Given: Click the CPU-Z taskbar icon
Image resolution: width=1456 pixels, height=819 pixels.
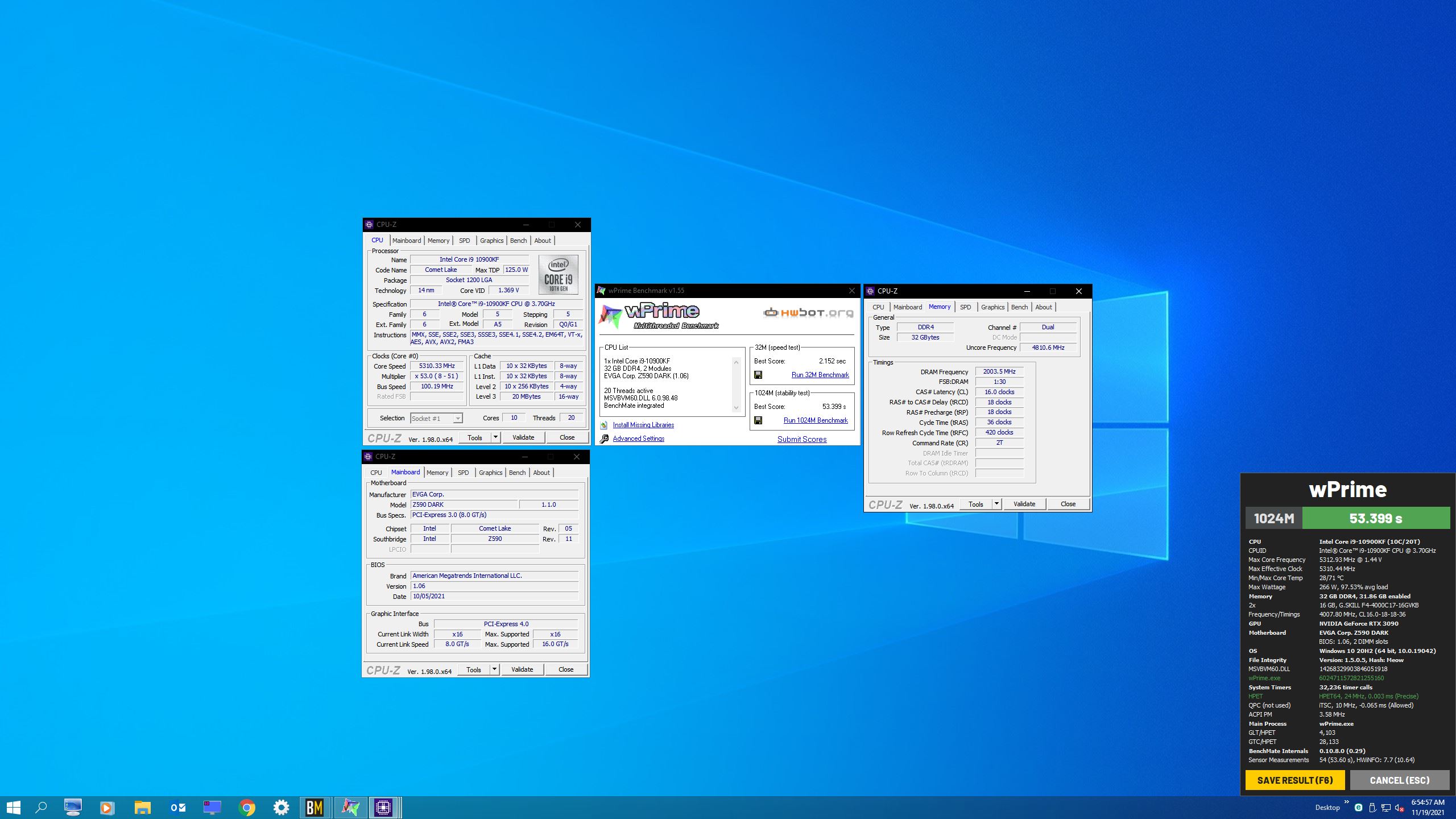Looking at the screenshot, I should click(x=384, y=807).
